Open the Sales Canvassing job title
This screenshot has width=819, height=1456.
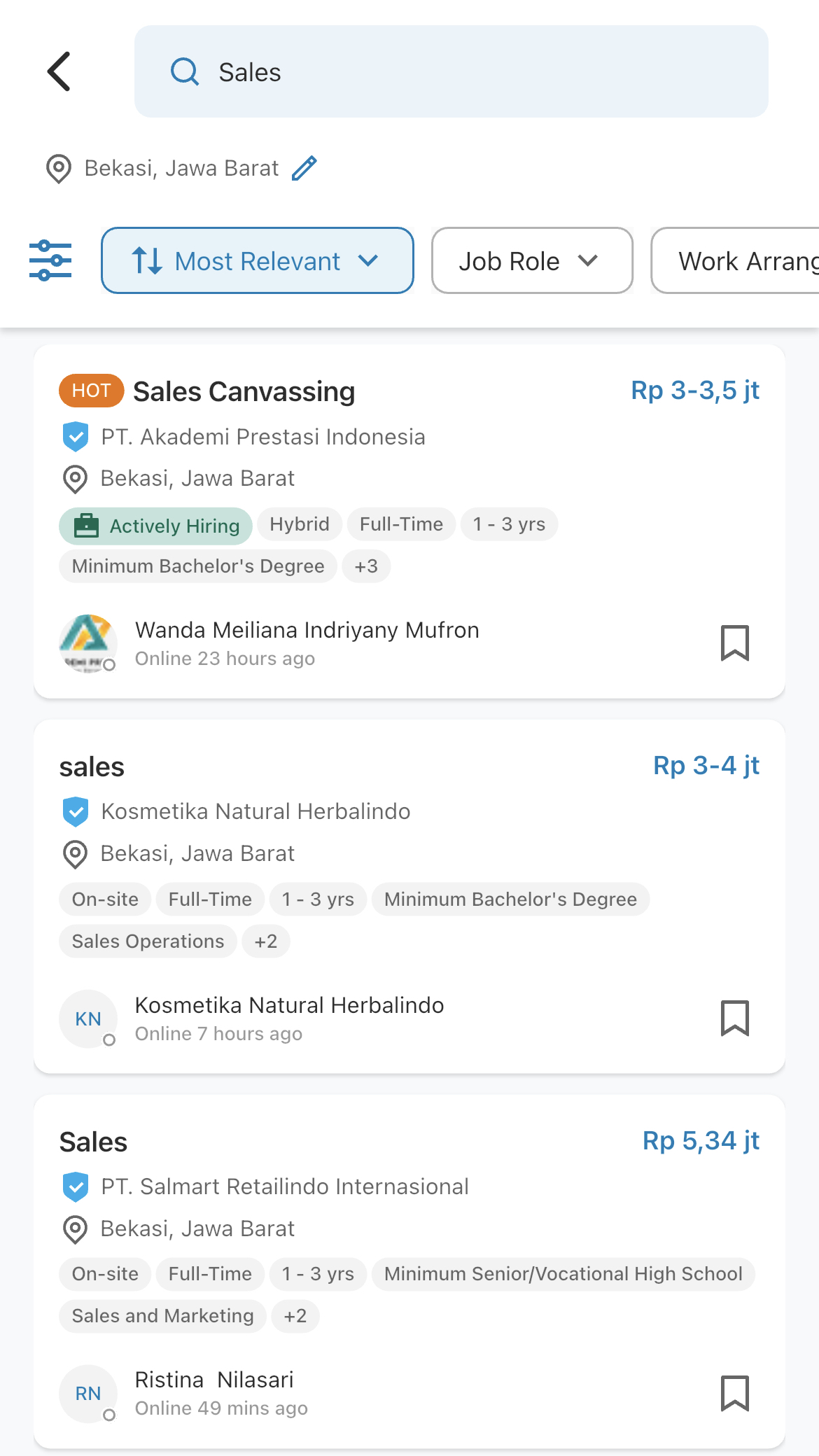click(244, 391)
